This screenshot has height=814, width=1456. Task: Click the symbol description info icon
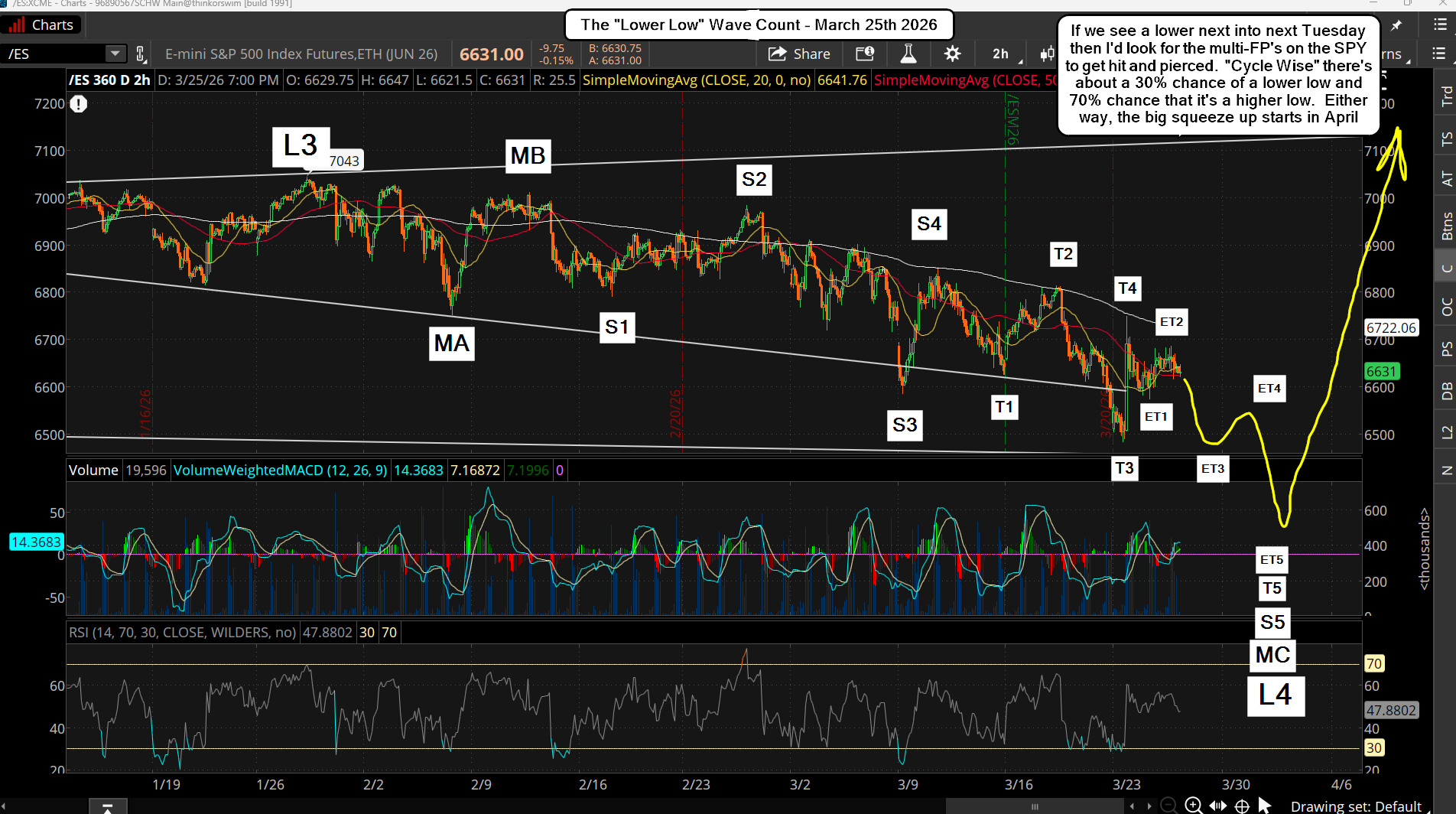pyautogui.click(x=865, y=54)
